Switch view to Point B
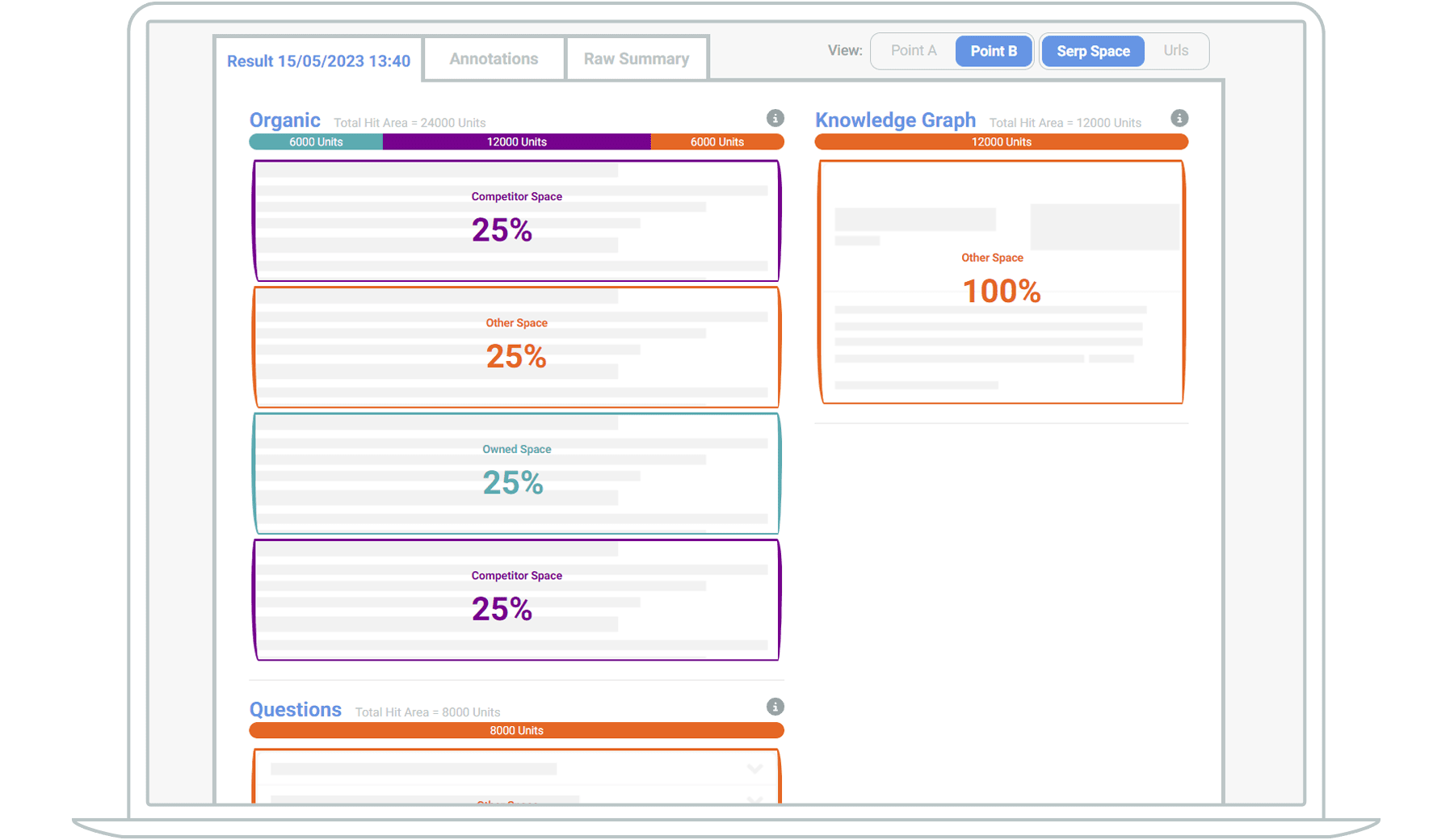 [994, 51]
